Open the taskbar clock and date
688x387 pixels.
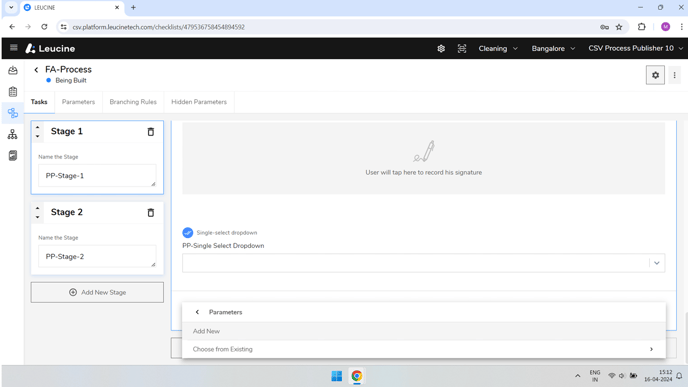(658, 376)
